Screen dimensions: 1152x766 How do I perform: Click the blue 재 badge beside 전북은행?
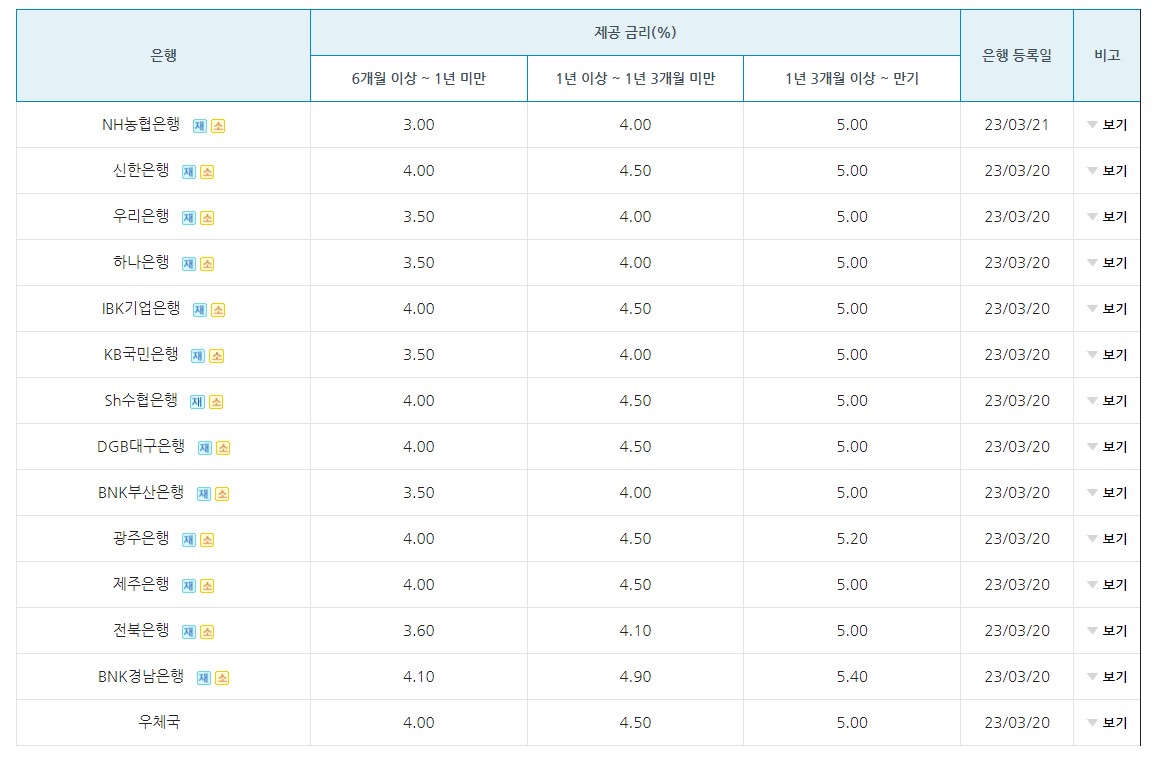click(189, 632)
